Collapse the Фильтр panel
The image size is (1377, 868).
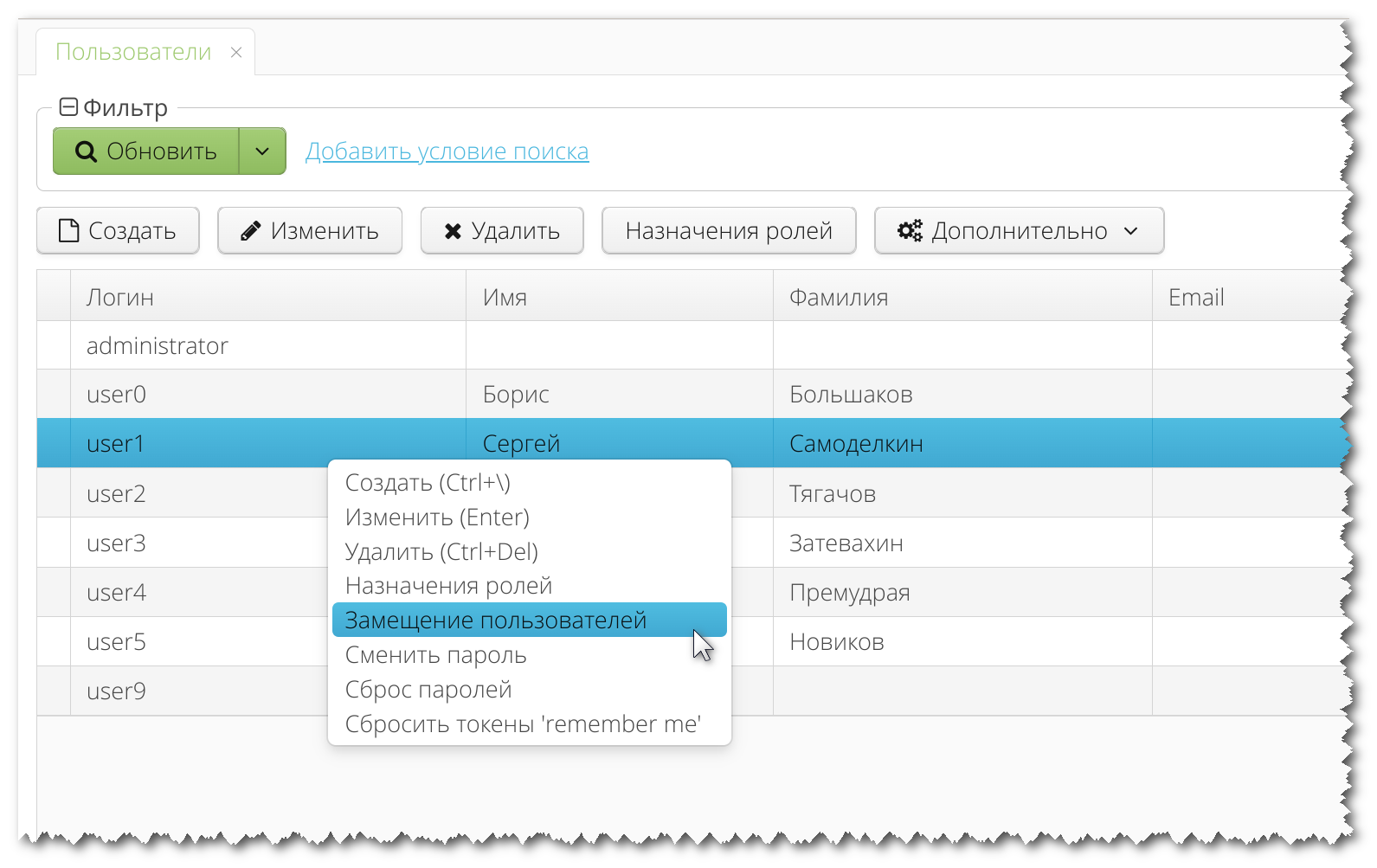click(68, 107)
